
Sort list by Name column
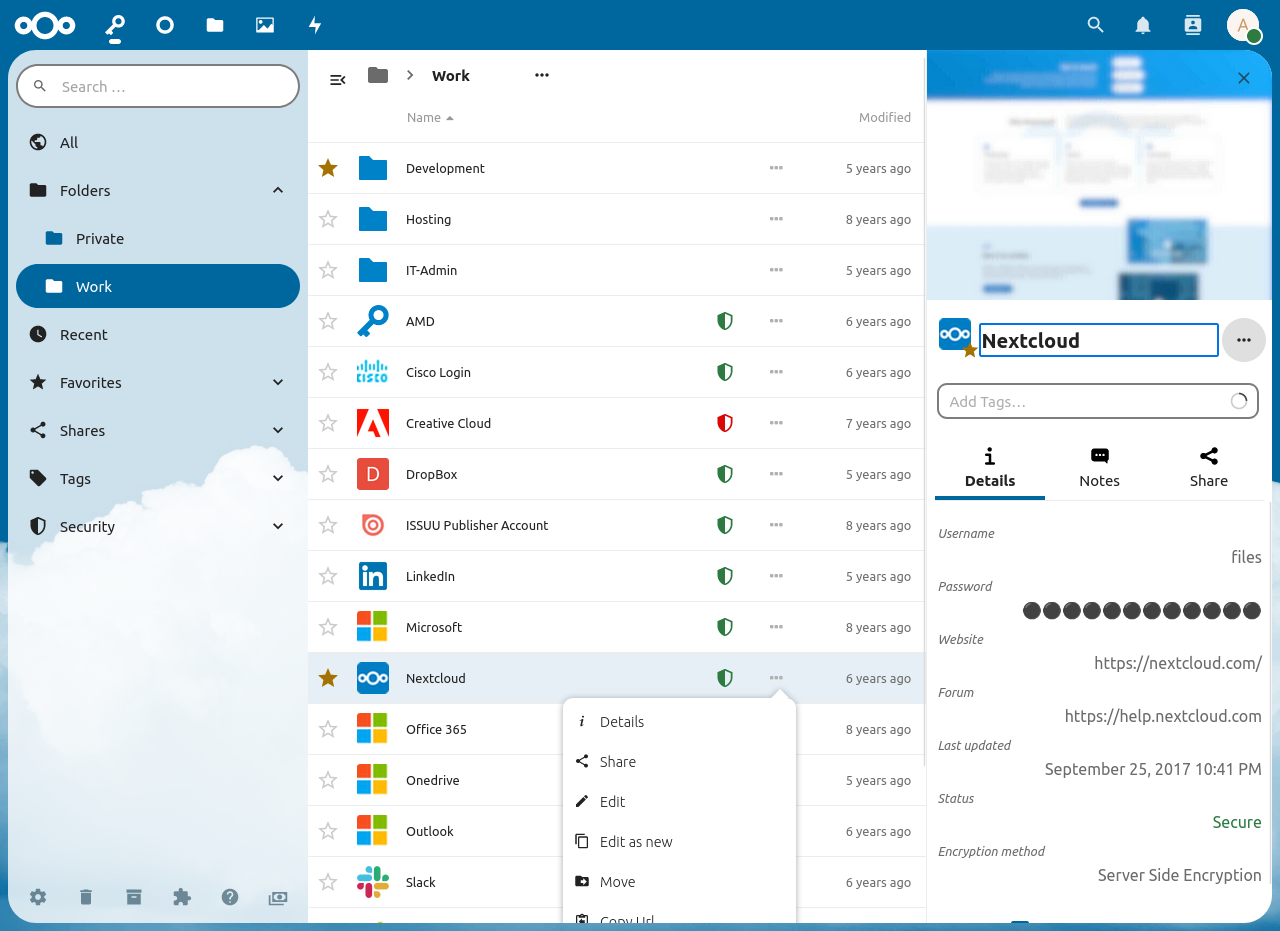(430, 117)
